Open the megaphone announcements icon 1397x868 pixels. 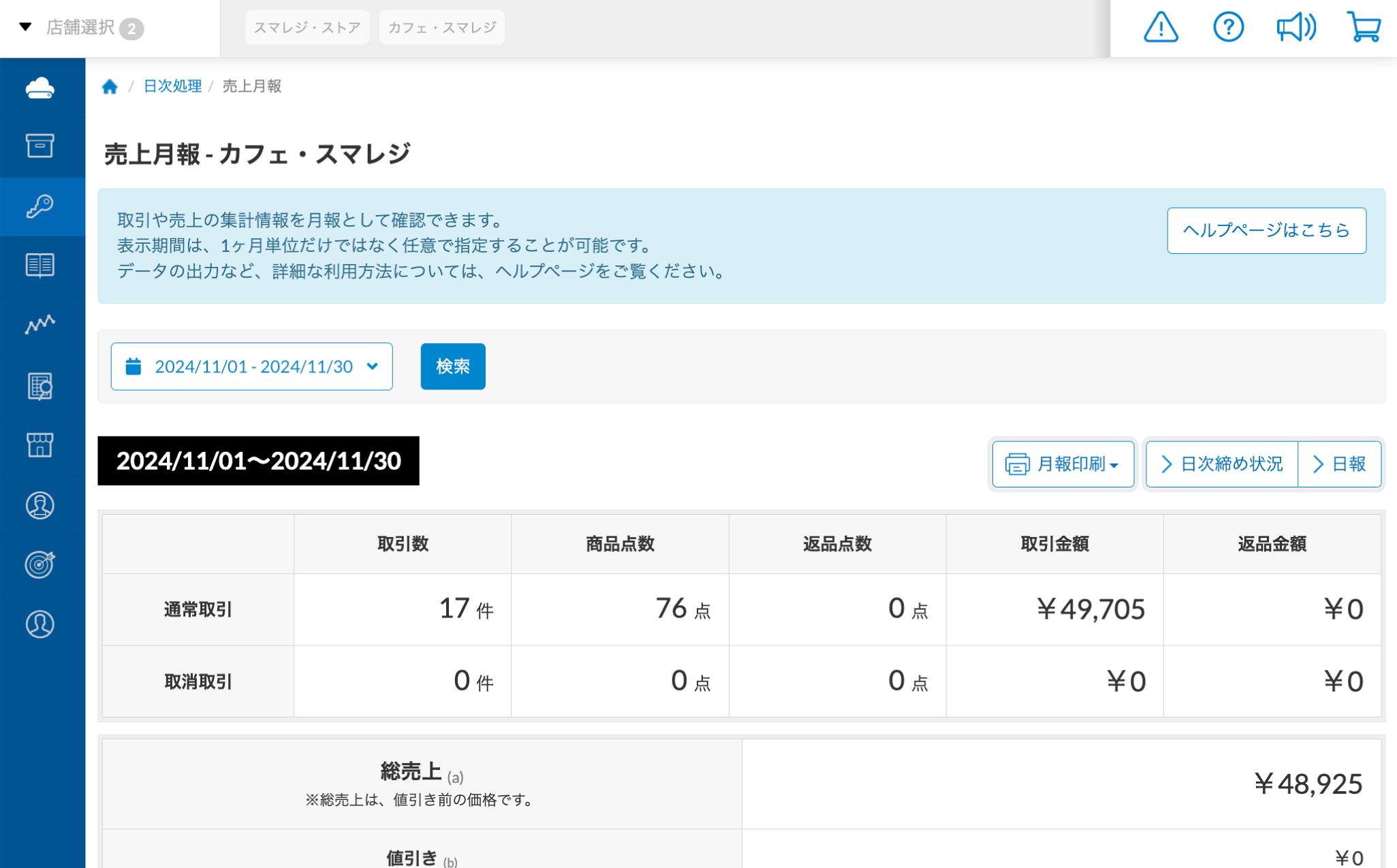click(x=1296, y=28)
